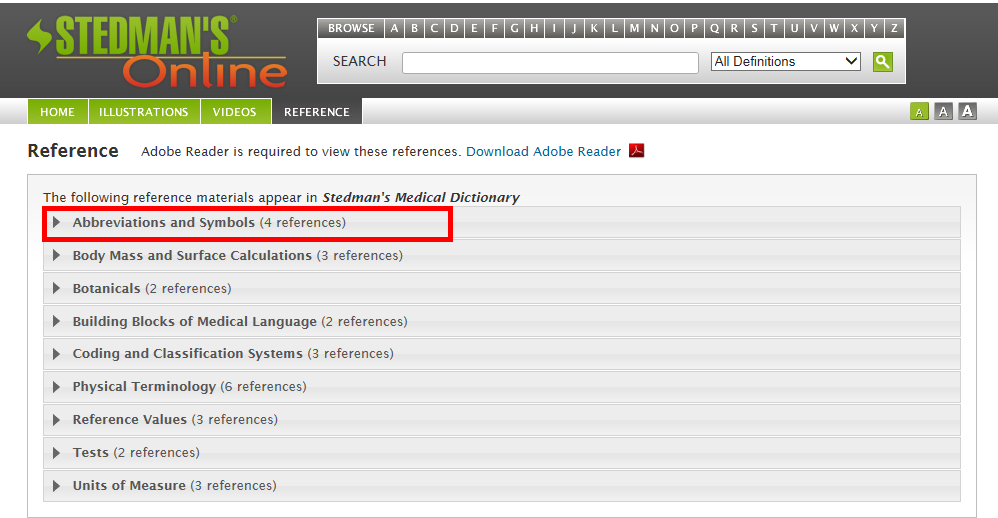Expand Coding and Classification Systems
Viewport: 998px width, 518px height.
tap(502, 354)
